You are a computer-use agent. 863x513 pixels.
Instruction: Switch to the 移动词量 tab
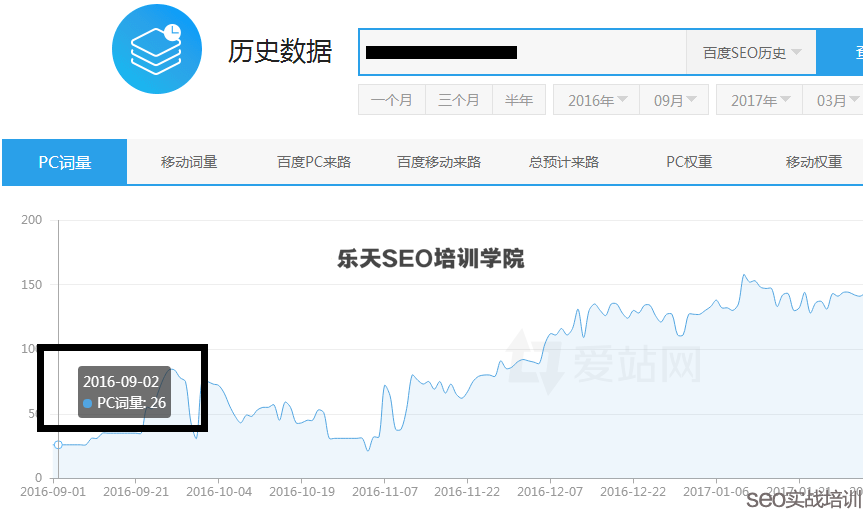(x=189, y=162)
